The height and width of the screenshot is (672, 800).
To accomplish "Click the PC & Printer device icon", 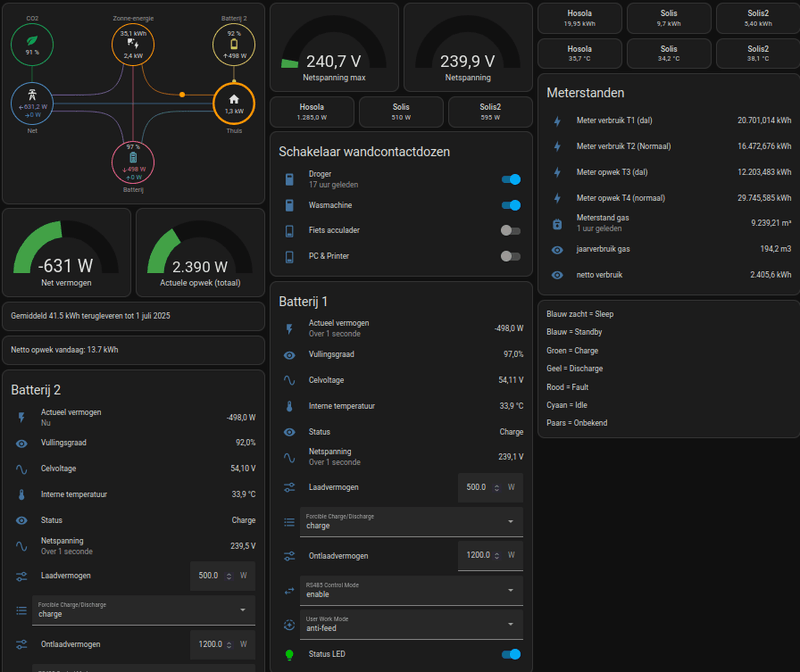I will (x=289, y=256).
